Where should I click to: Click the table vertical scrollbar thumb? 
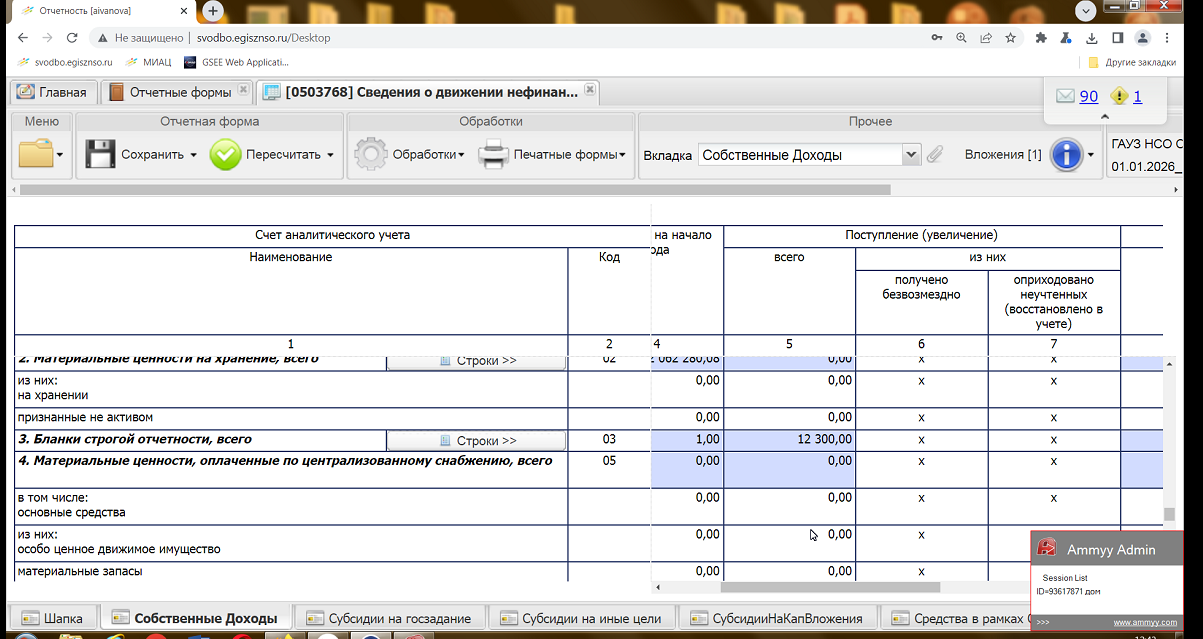[x=1168, y=515]
